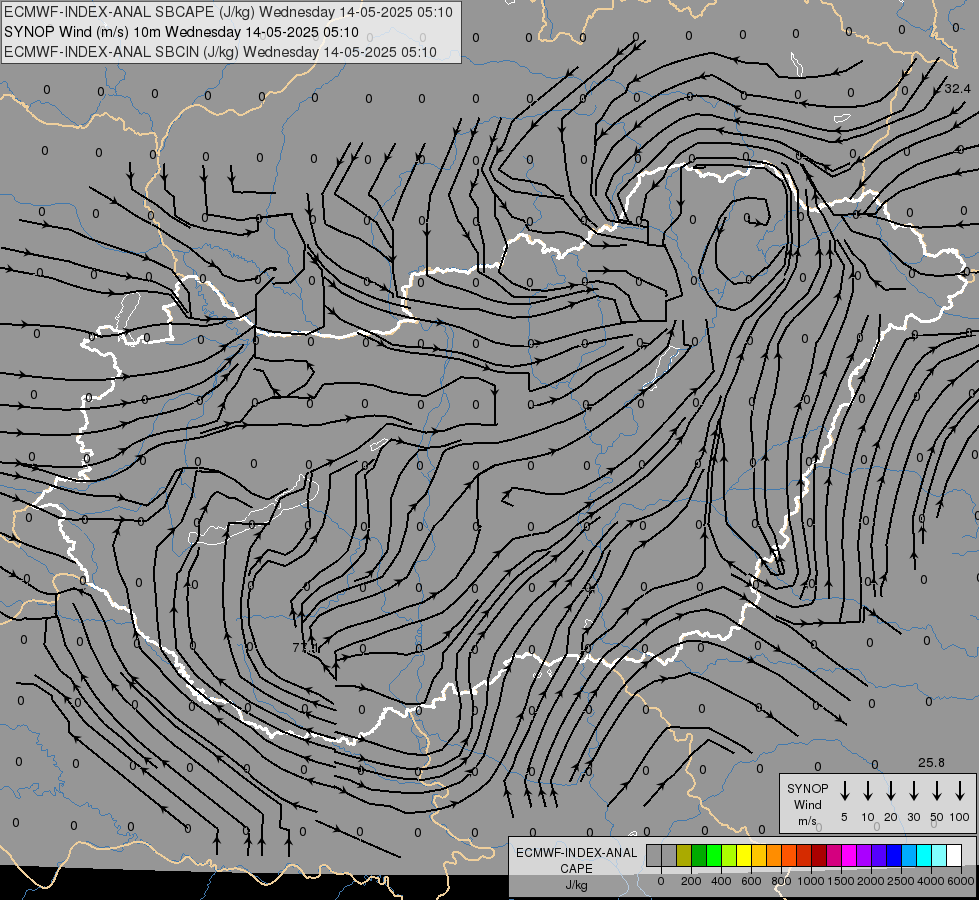This screenshot has width=979, height=900.
Task: Click the wind arrow above 10 m/s
Action: (867, 791)
